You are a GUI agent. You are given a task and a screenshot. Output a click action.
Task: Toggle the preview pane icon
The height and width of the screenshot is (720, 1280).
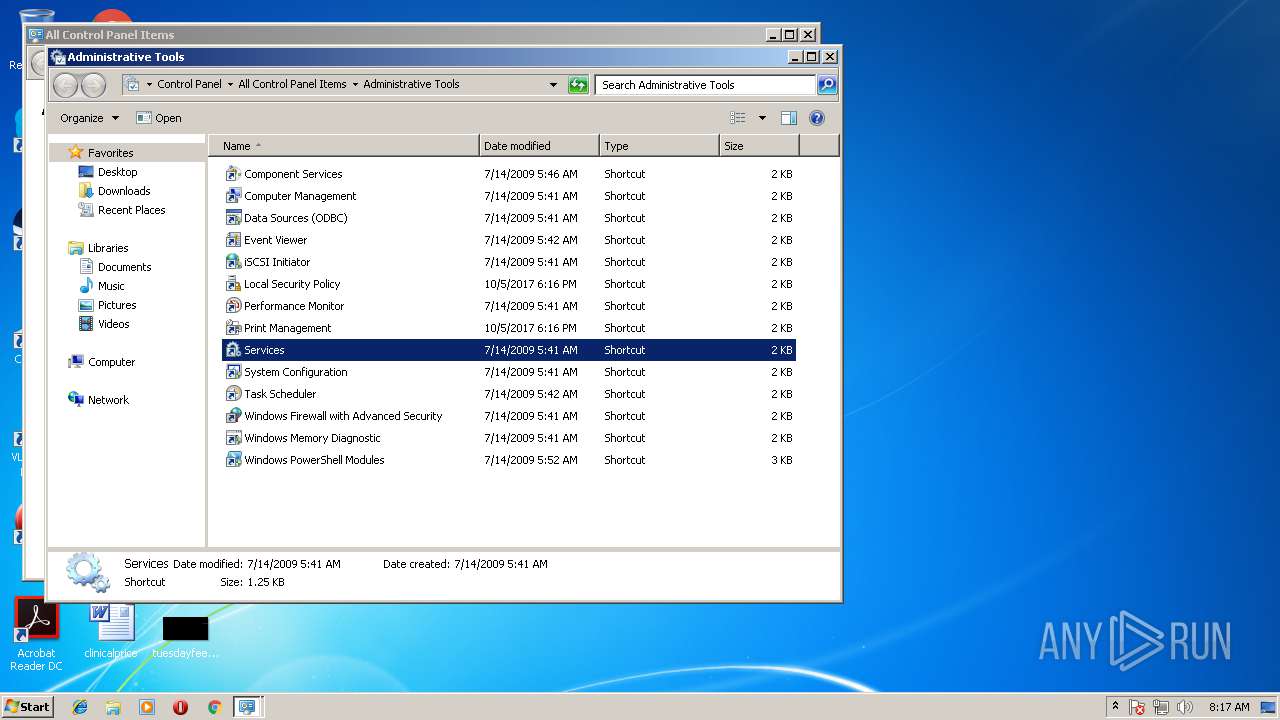[x=788, y=118]
